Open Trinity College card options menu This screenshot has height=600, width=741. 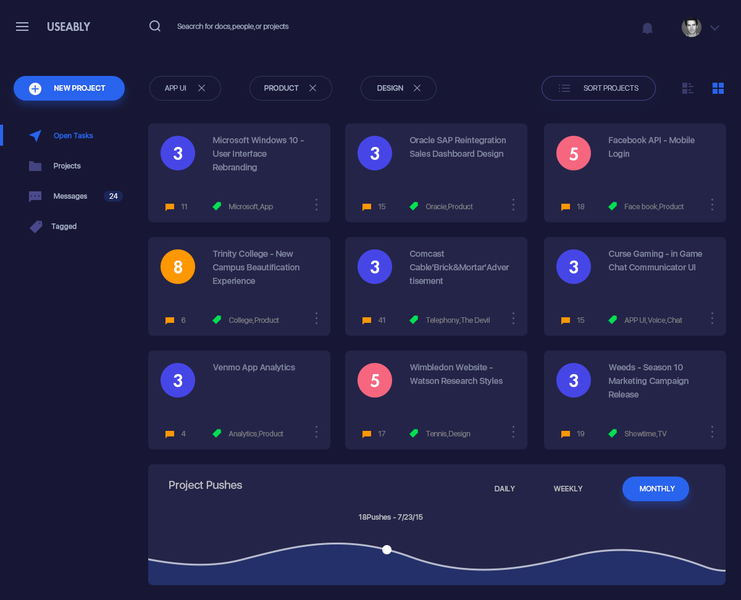click(316, 318)
